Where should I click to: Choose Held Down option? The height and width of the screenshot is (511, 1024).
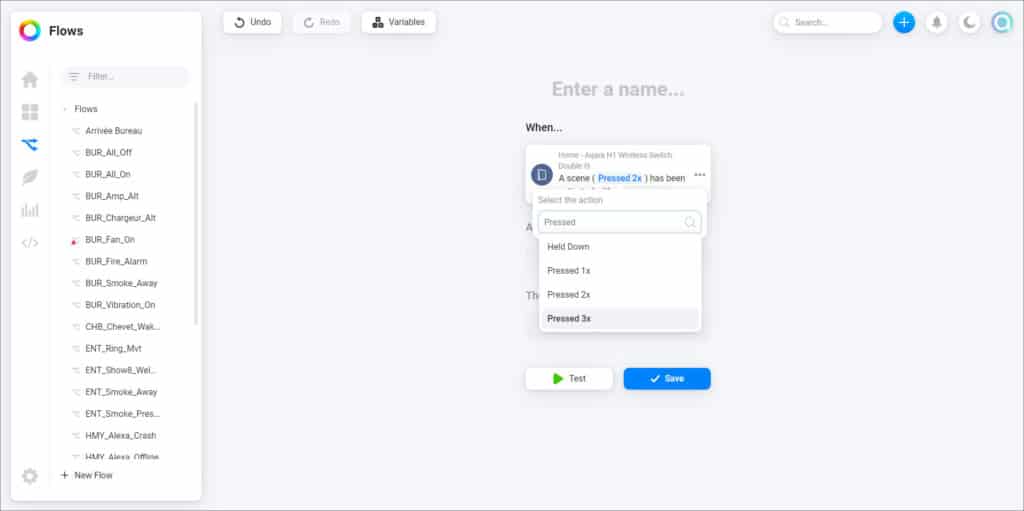click(x=620, y=247)
